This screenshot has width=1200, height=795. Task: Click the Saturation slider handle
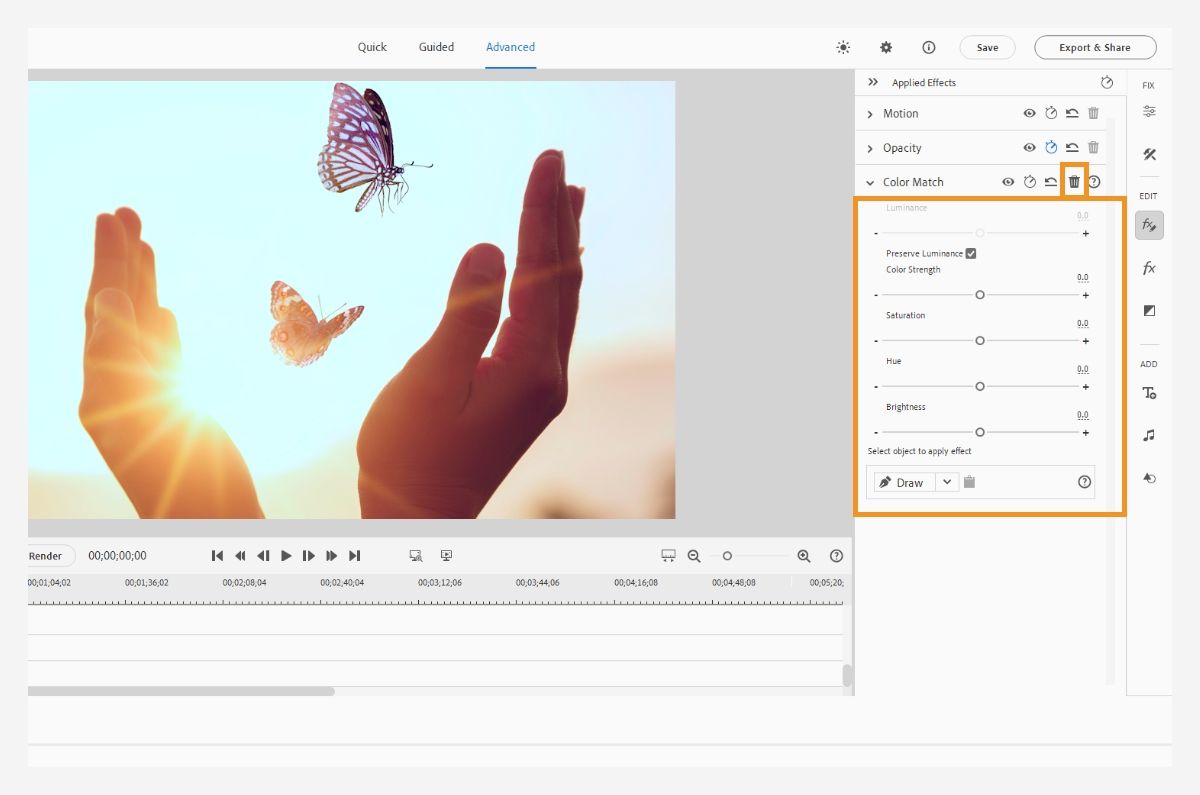coord(980,341)
